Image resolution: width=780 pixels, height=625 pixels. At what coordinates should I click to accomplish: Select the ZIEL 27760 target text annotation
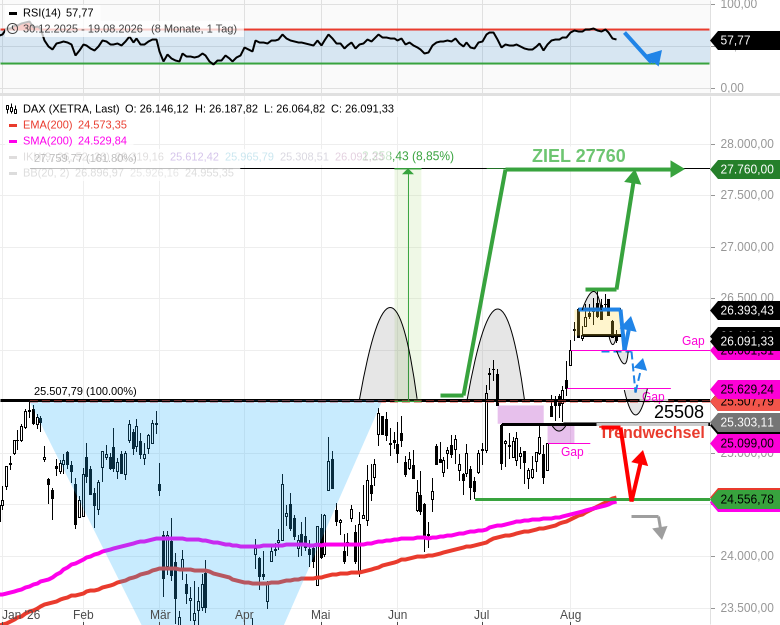tap(579, 156)
